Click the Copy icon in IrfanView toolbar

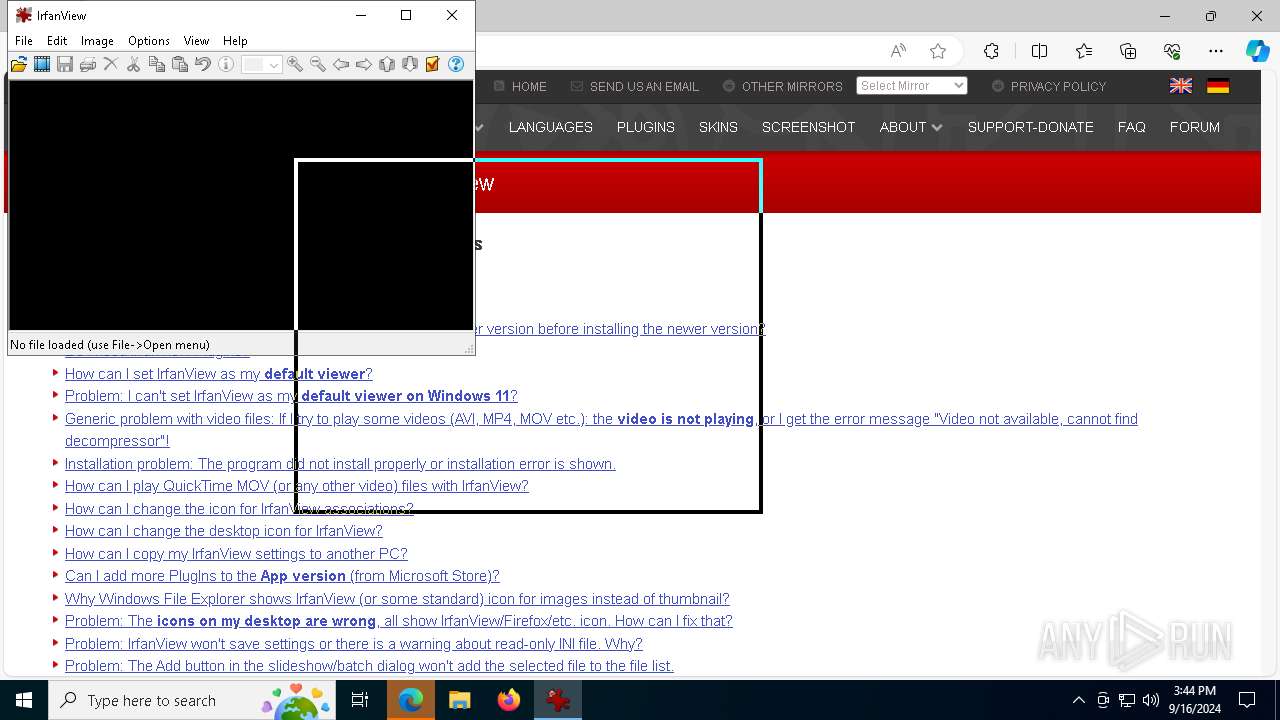[x=157, y=64]
